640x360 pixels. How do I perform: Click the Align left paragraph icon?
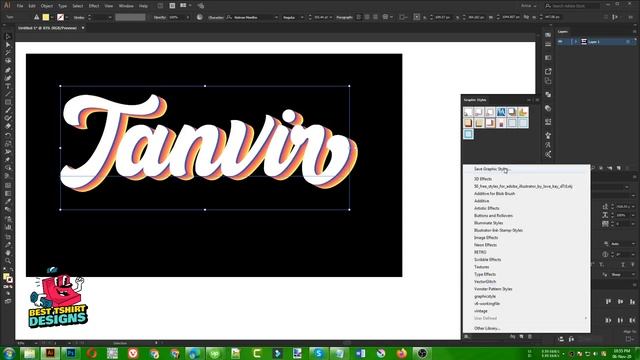pos(359,17)
